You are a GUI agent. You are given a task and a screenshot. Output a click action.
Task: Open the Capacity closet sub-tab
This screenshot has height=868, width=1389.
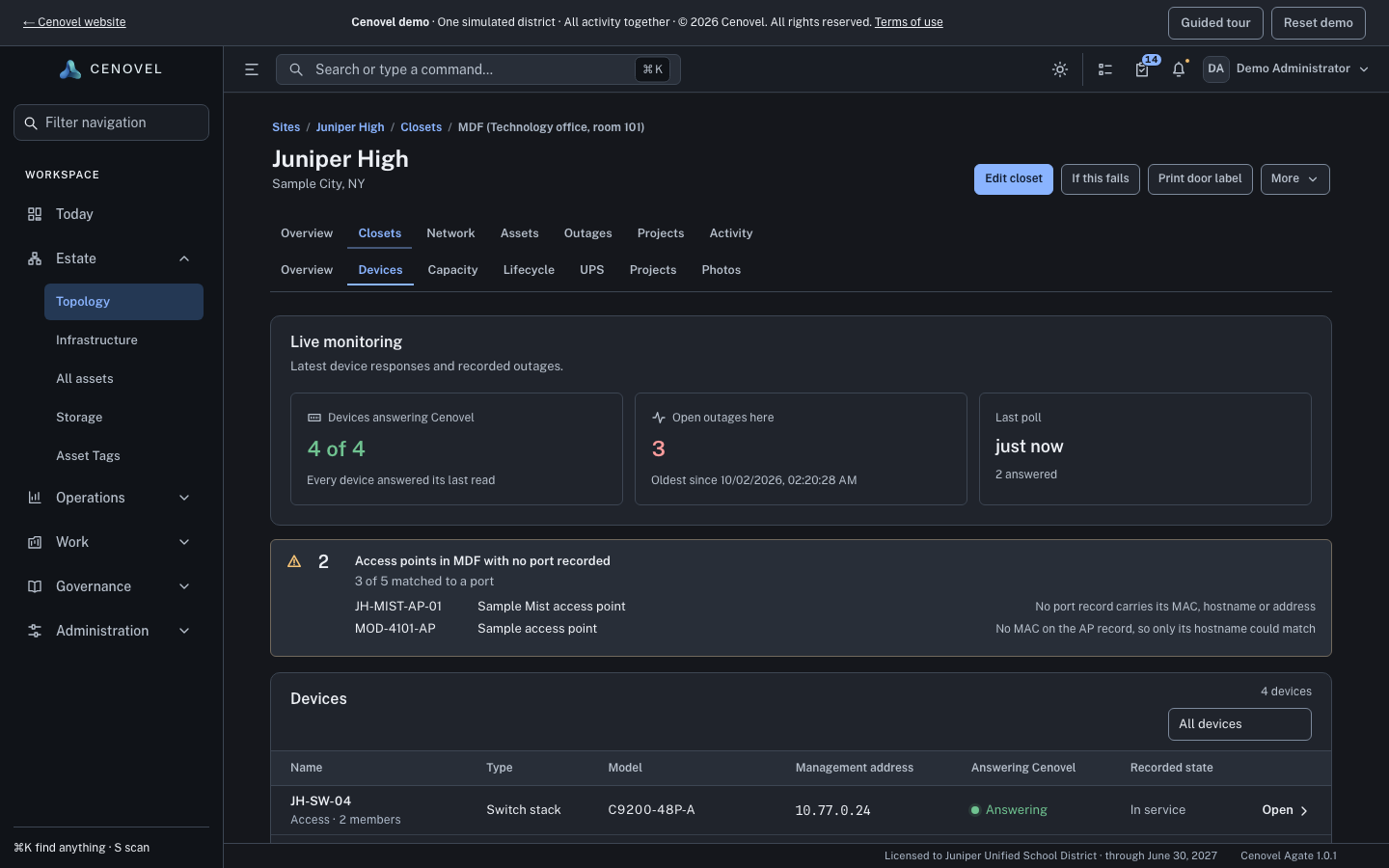[452, 270]
